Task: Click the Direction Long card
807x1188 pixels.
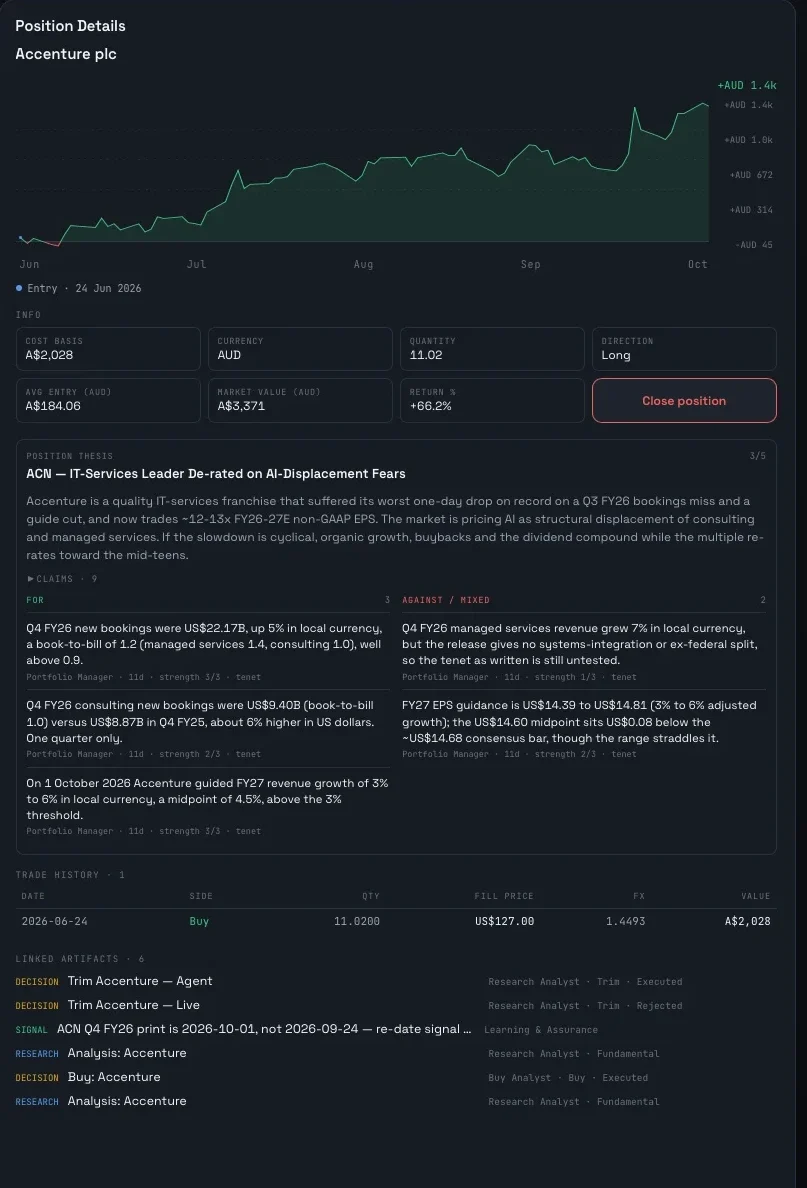Action: pos(683,349)
